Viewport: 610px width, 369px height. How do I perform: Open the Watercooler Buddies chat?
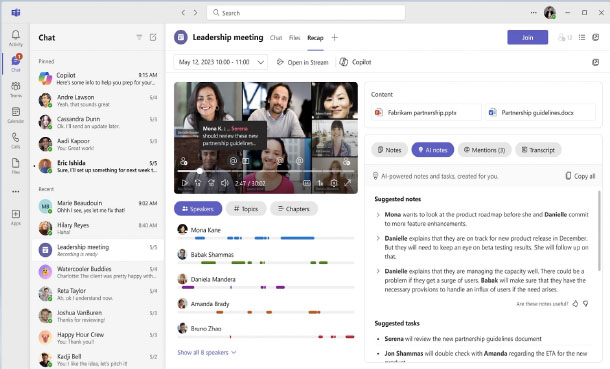coord(98,272)
